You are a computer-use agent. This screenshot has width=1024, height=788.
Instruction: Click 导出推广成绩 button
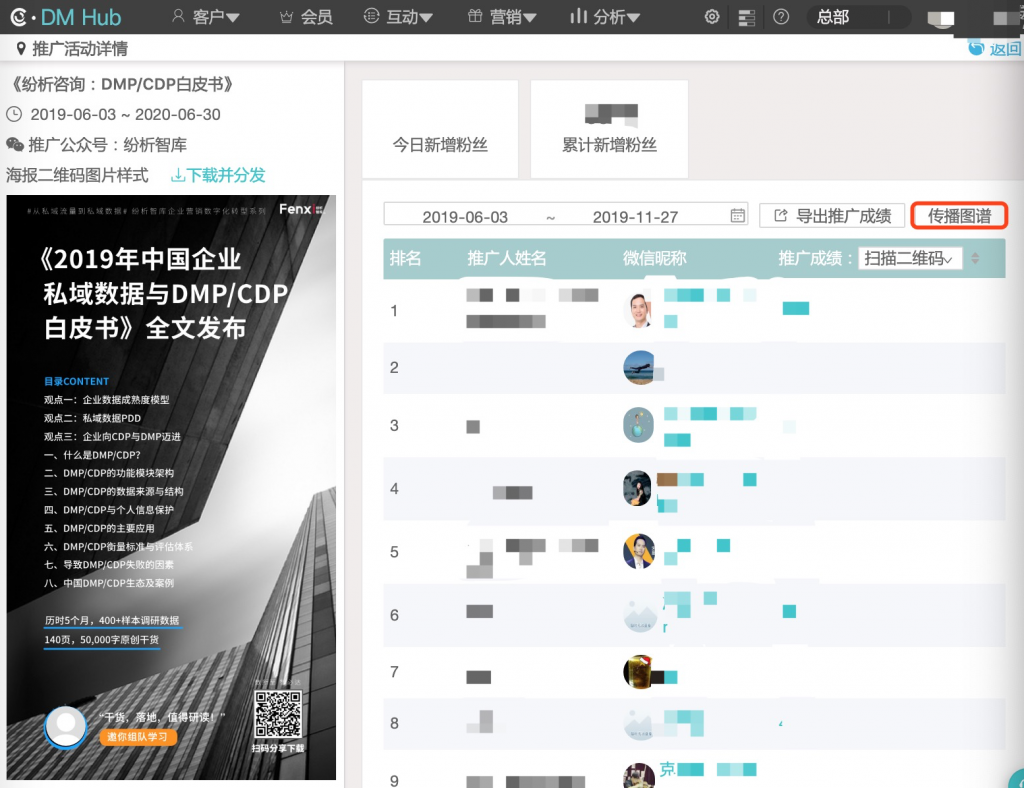832,215
